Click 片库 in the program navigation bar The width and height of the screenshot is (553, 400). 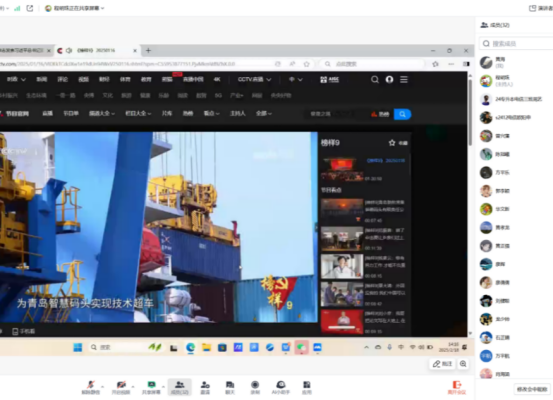(x=167, y=113)
